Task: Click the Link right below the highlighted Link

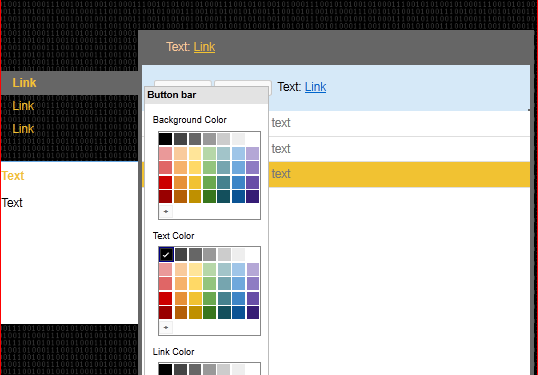Action: click(23, 106)
